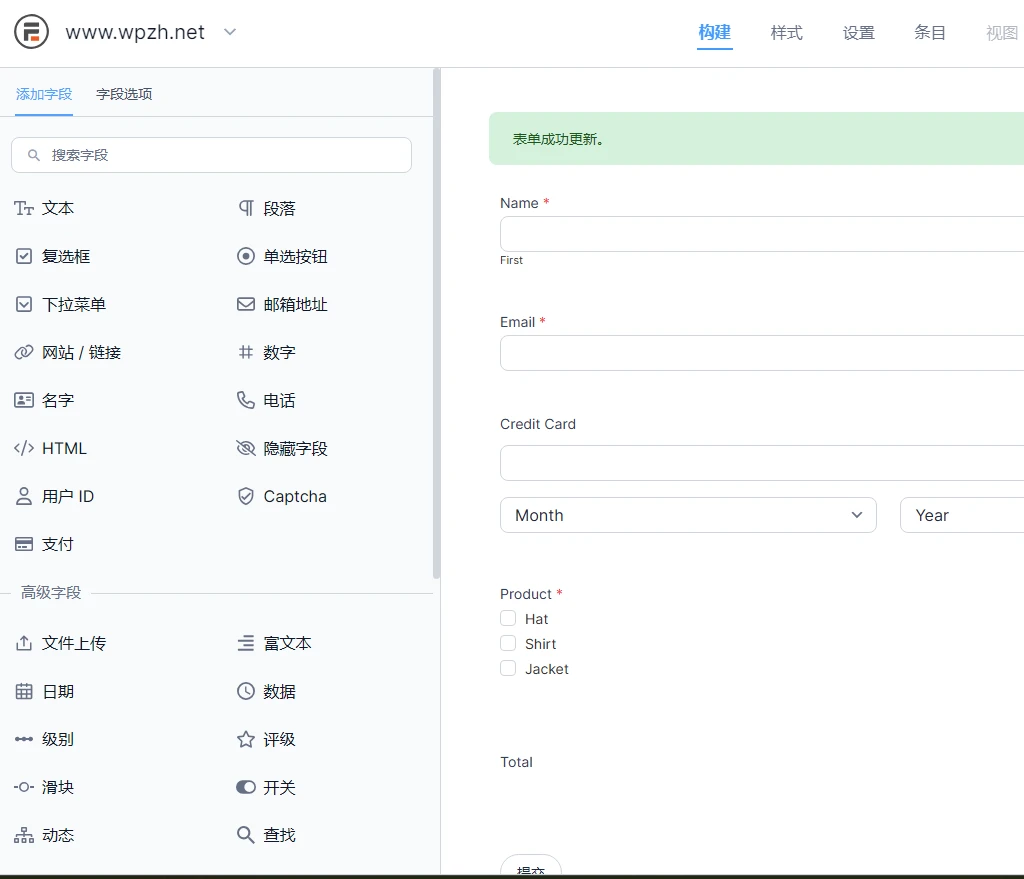Screen dimensions: 1024x879
Task: Choose the 电话 (Phone) field icon
Action: click(270, 400)
